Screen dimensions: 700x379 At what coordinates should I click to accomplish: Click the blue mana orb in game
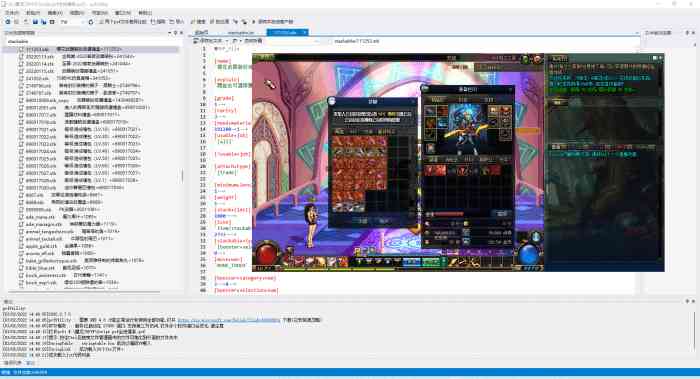click(x=530, y=254)
